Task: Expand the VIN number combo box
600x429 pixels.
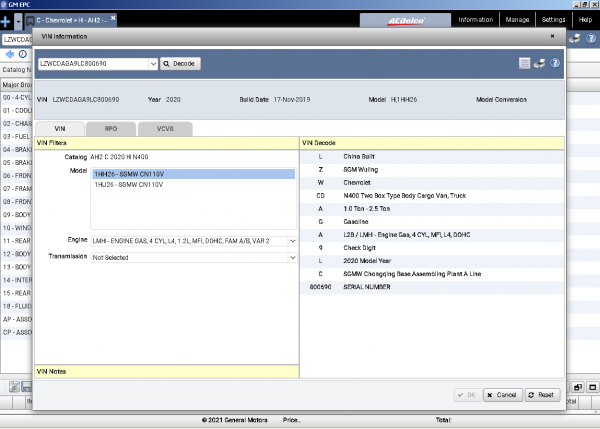Action: 153,64
